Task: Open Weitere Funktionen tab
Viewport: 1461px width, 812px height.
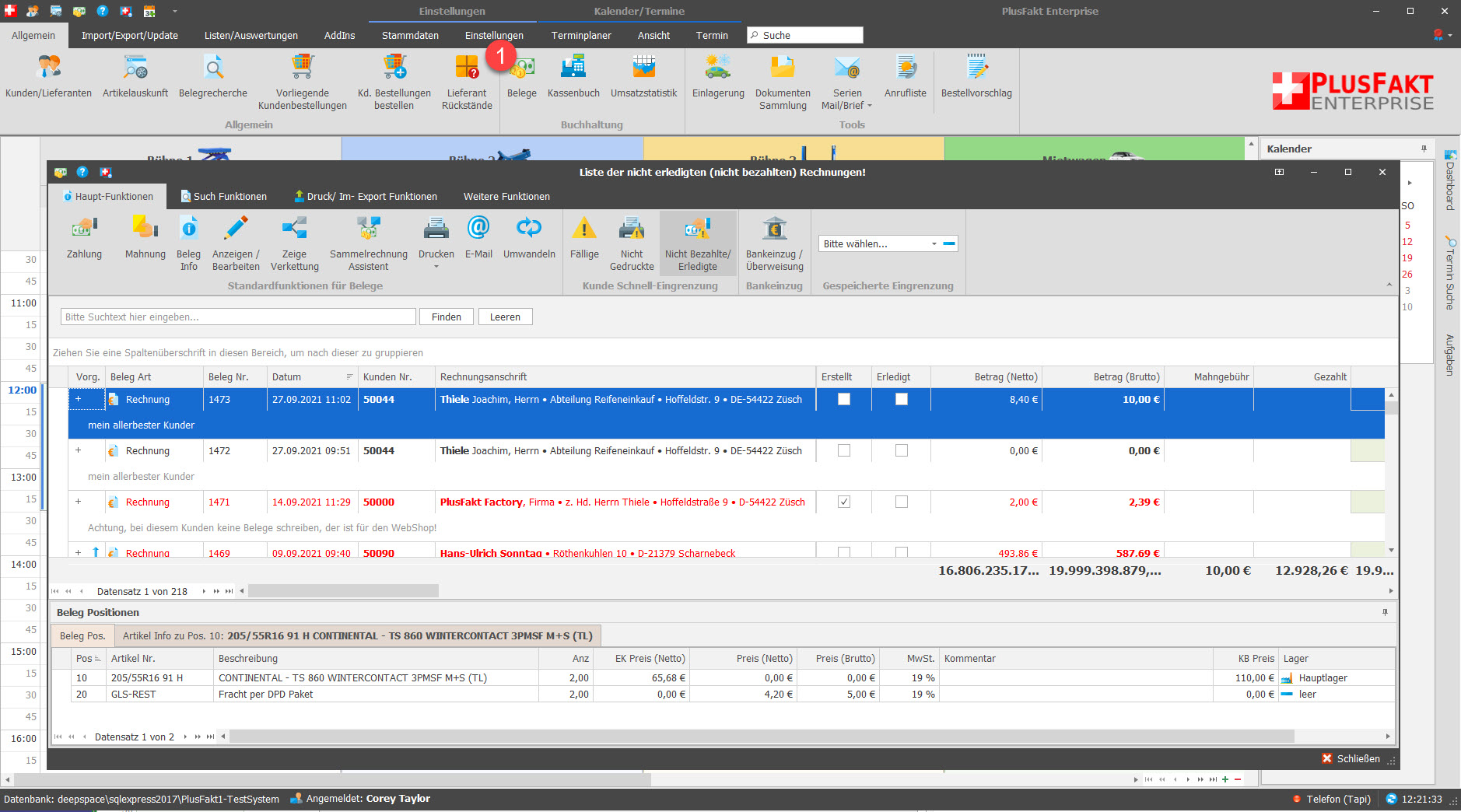Action: click(506, 196)
